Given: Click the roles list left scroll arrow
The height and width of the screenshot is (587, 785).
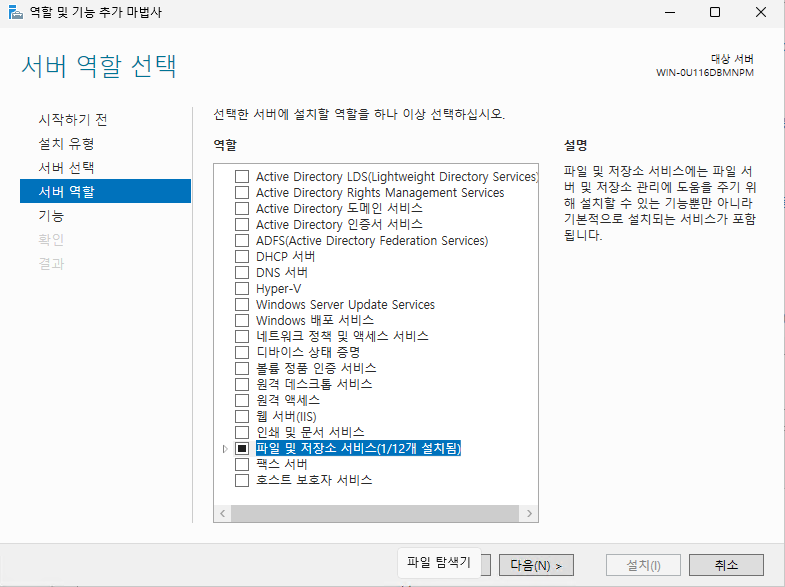Looking at the screenshot, I should click(x=222, y=513).
